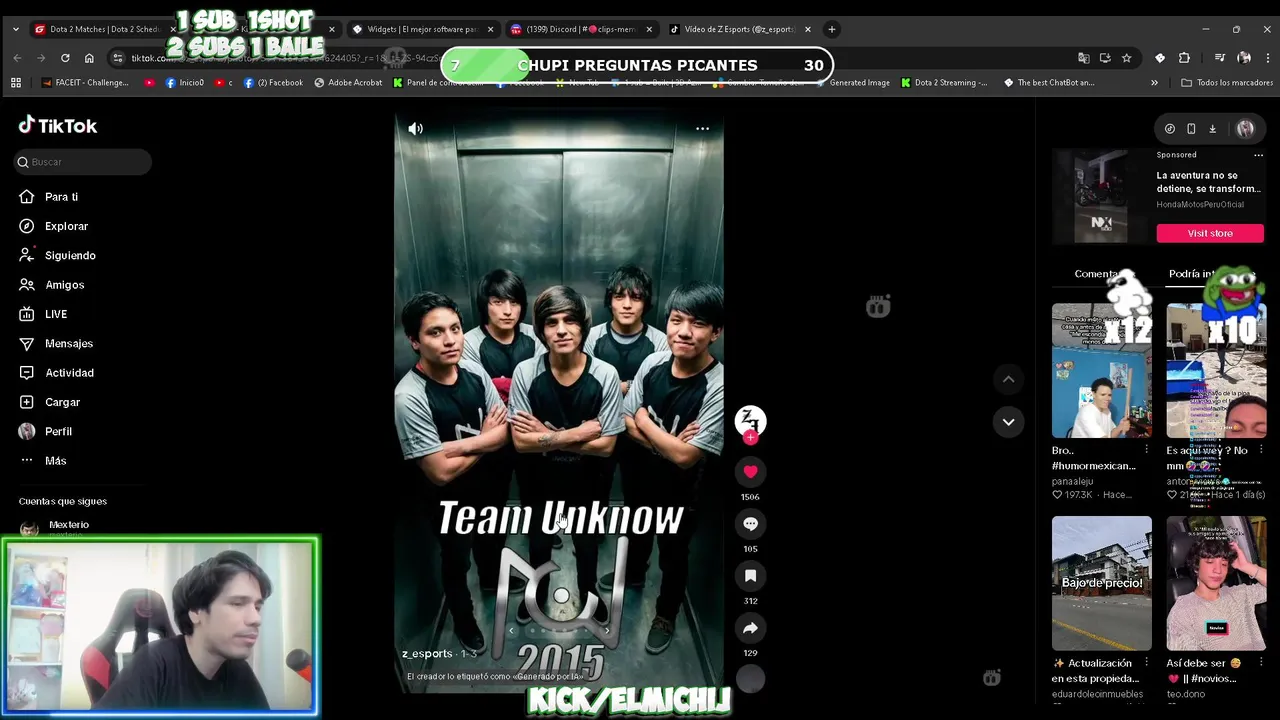
Task: Open the TikTok coins icon in header
Action: (1170, 129)
